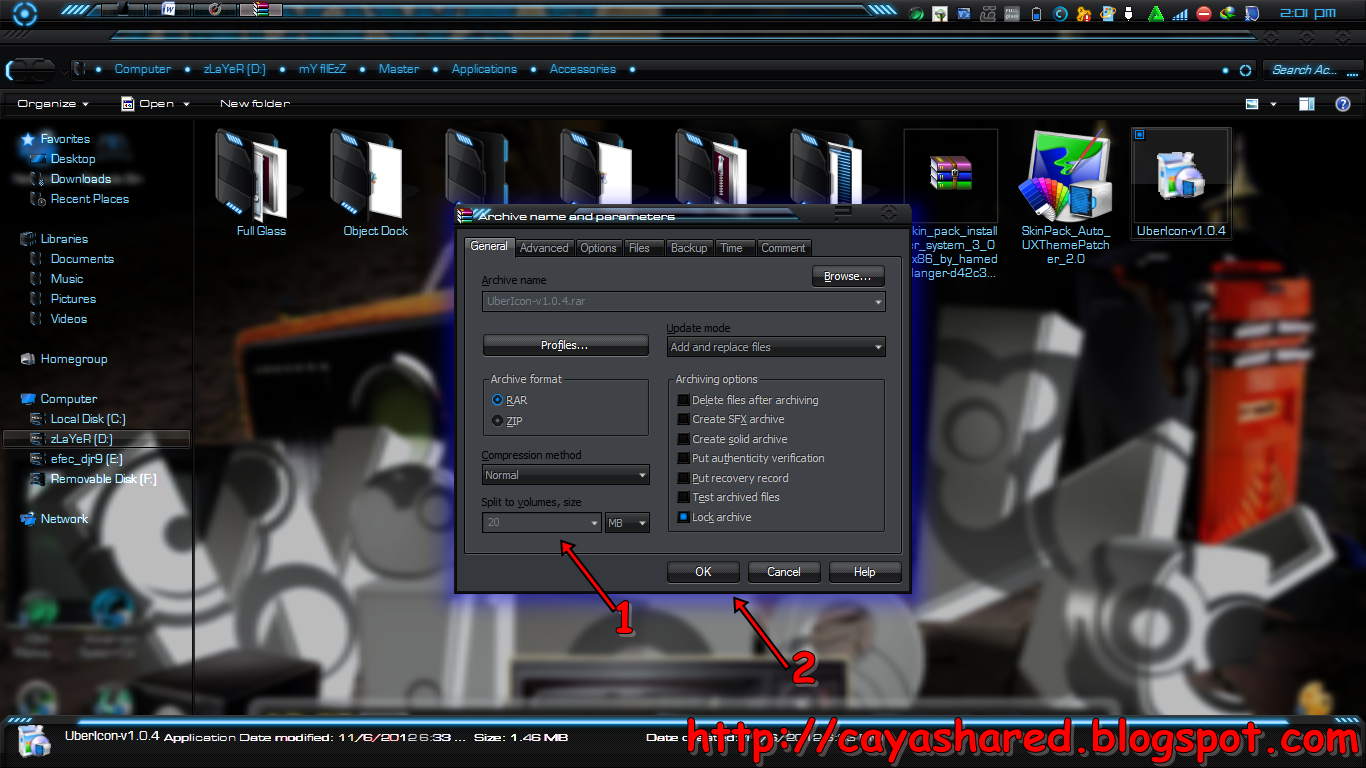Check the battery tray icon

[1036, 14]
